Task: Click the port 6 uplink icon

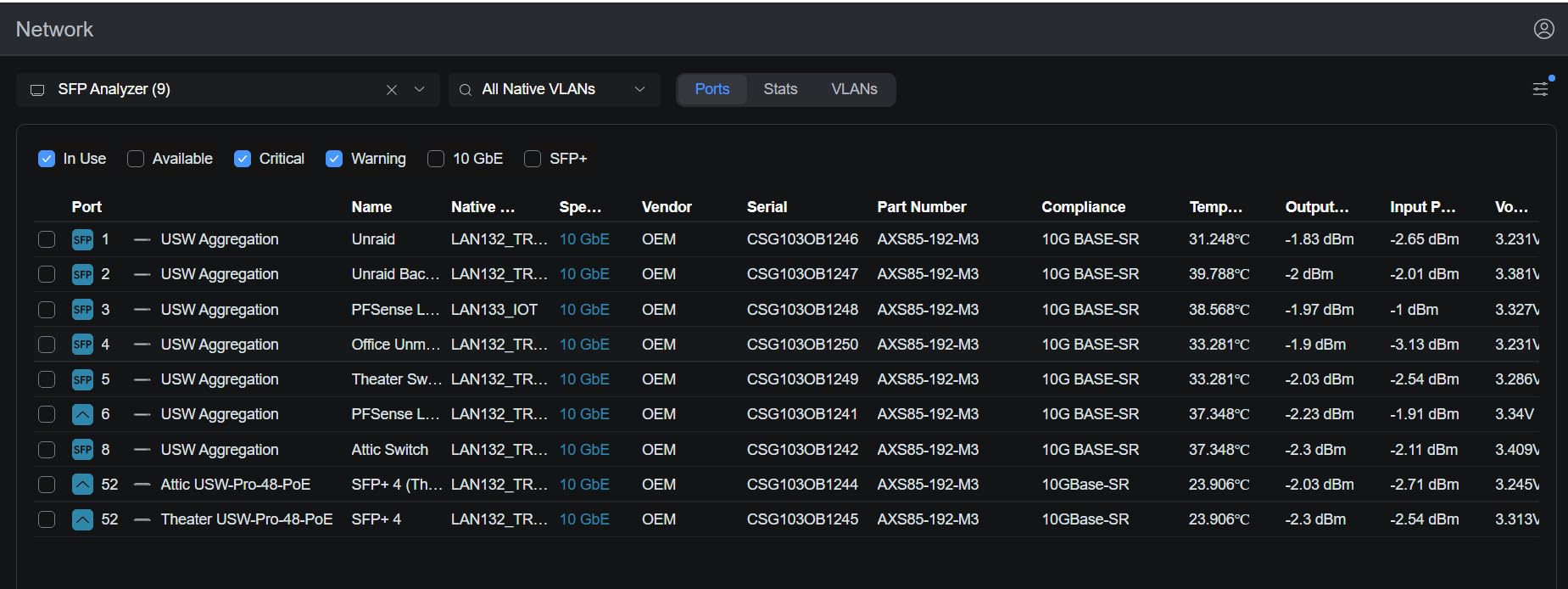Action: coord(82,414)
